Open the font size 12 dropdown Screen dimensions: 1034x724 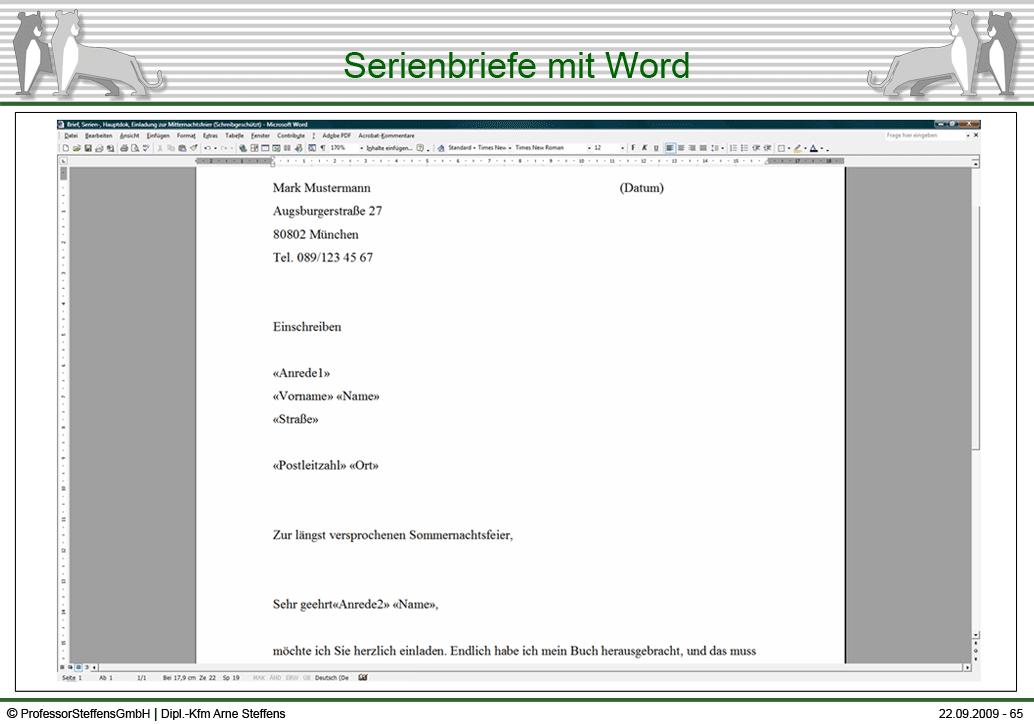tap(622, 148)
